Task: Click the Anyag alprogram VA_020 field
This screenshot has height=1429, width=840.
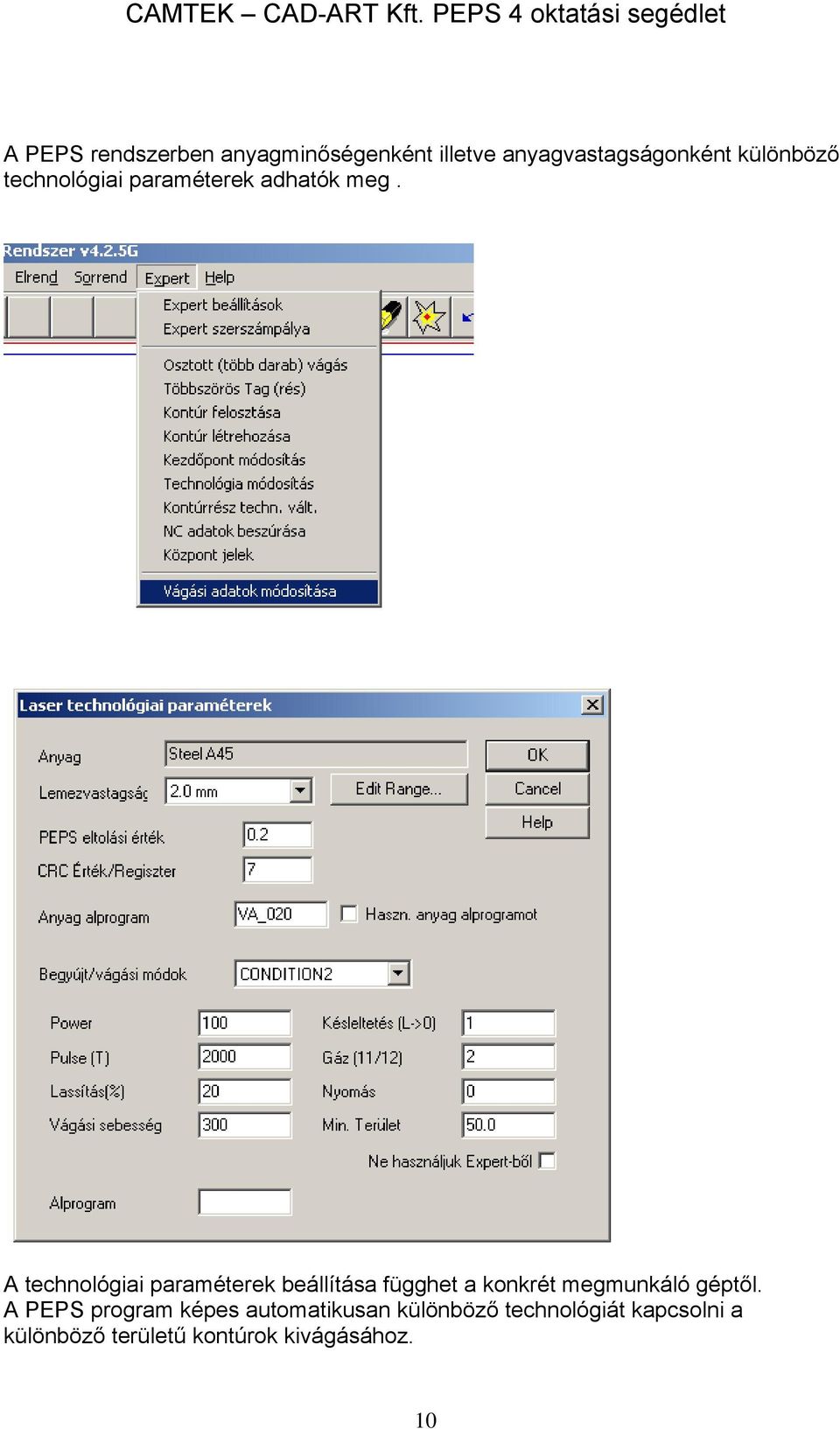Action: [281, 914]
